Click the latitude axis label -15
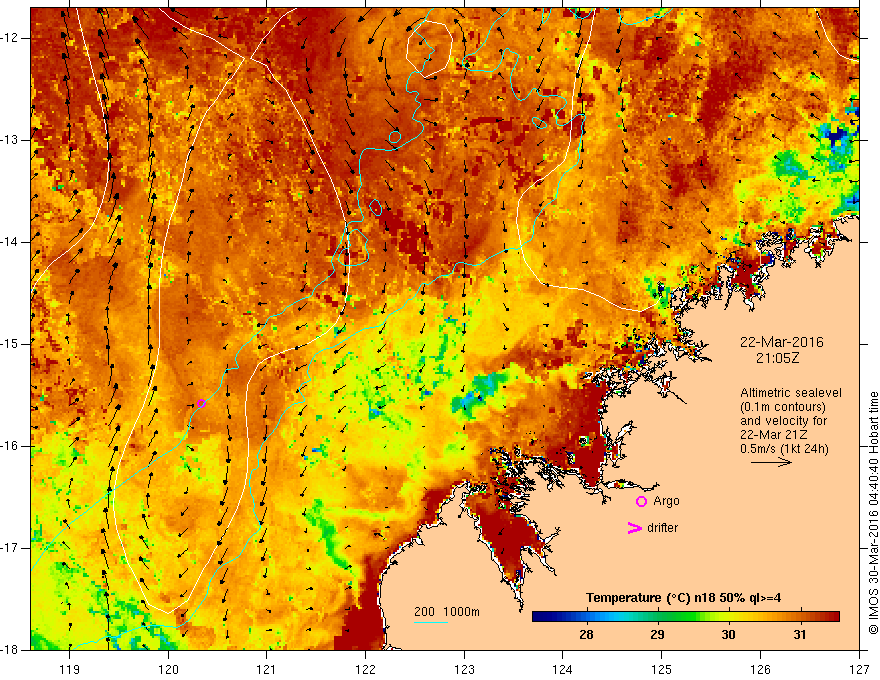 [10, 344]
